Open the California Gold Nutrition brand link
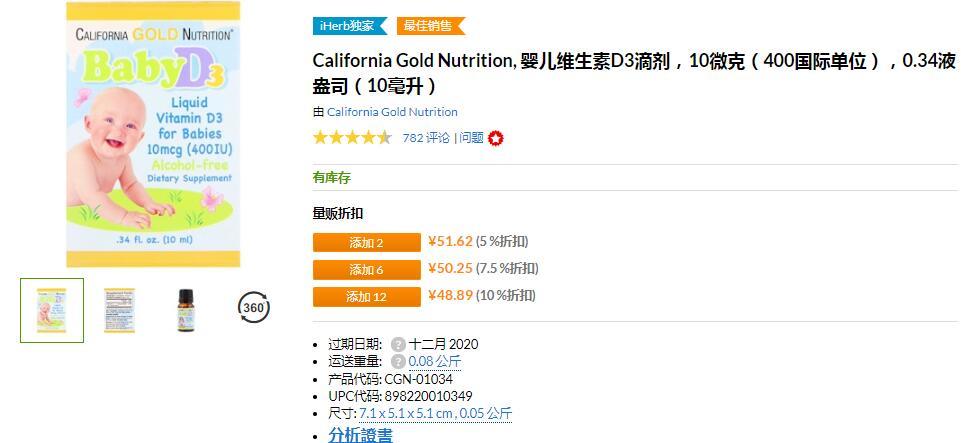Viewport: 961px width, 443px height. coord(392,112)
